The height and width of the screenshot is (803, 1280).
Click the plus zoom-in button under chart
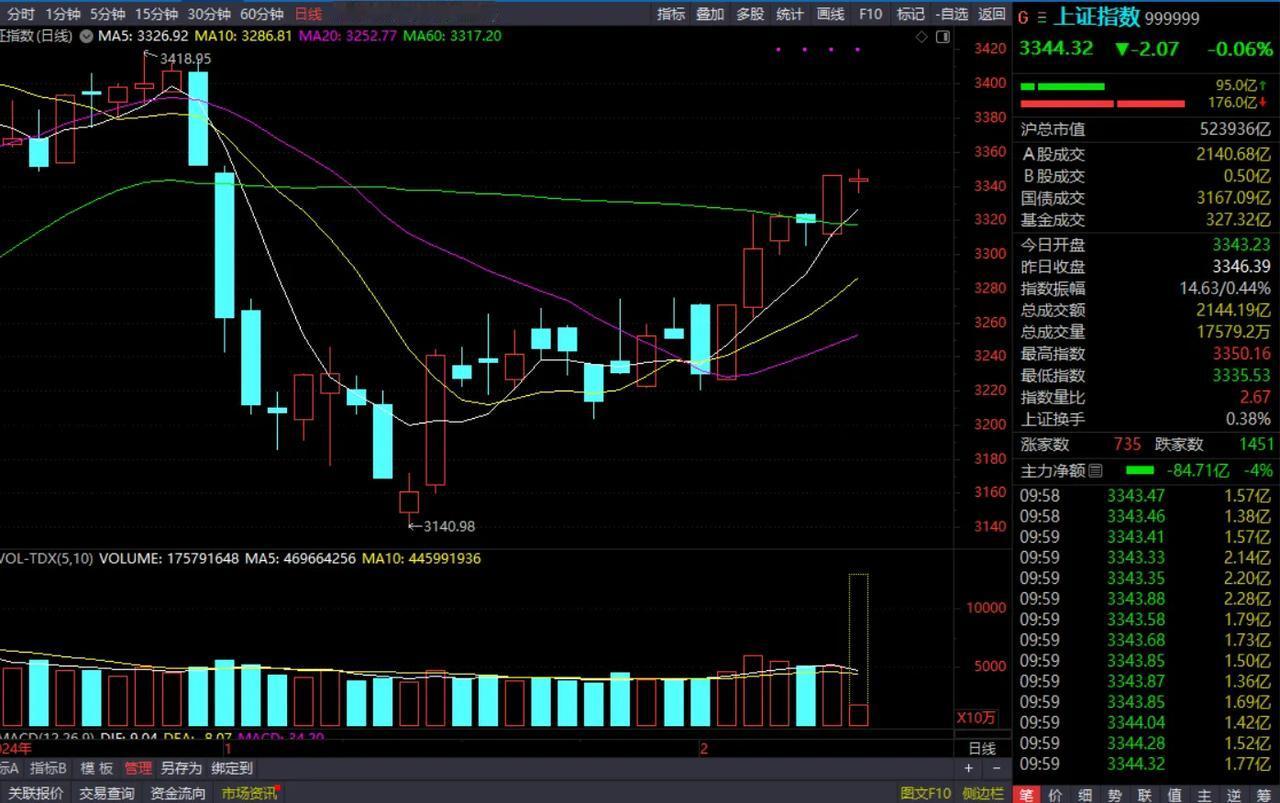pyautogui.click(x=968, y=768)
